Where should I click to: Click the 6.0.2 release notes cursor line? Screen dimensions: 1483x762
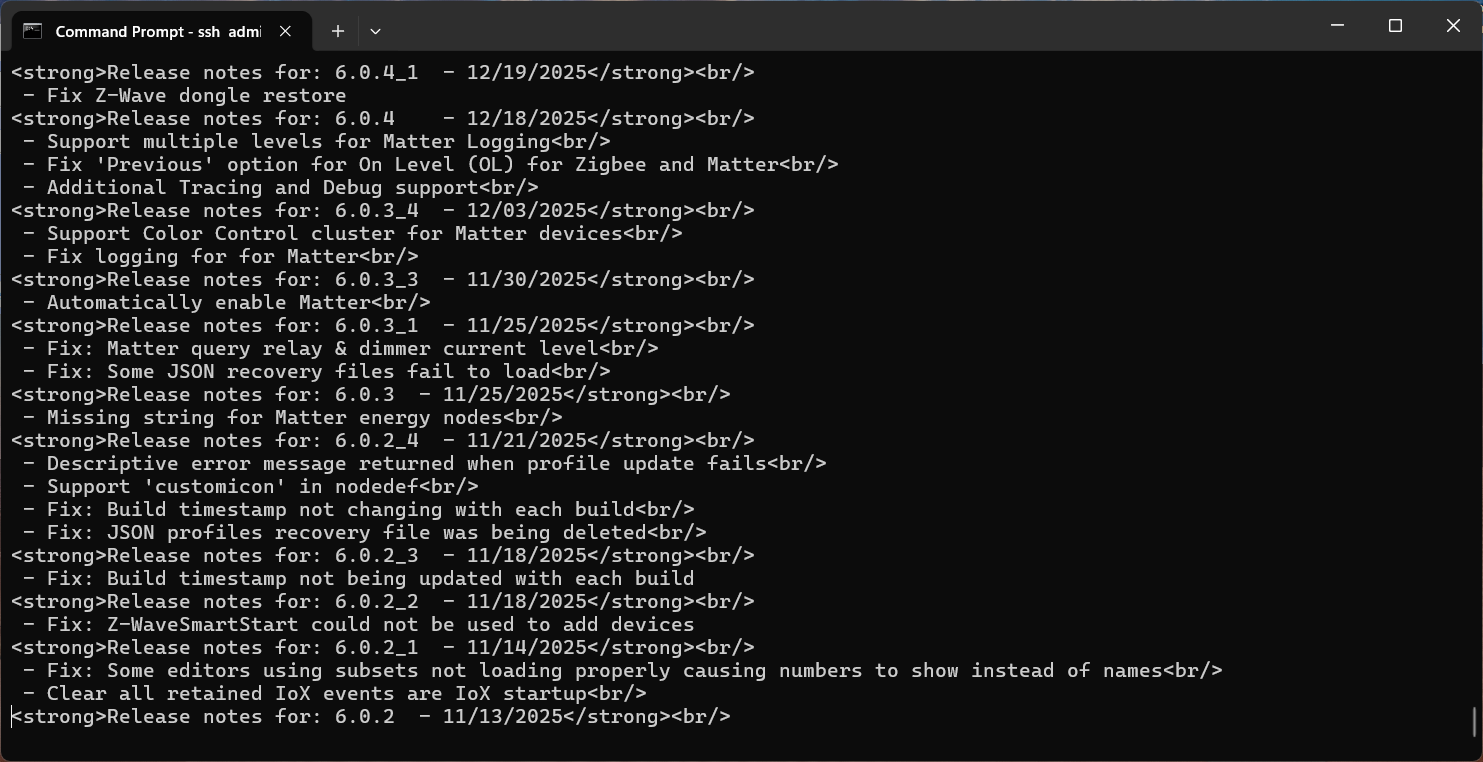(370, 717)
